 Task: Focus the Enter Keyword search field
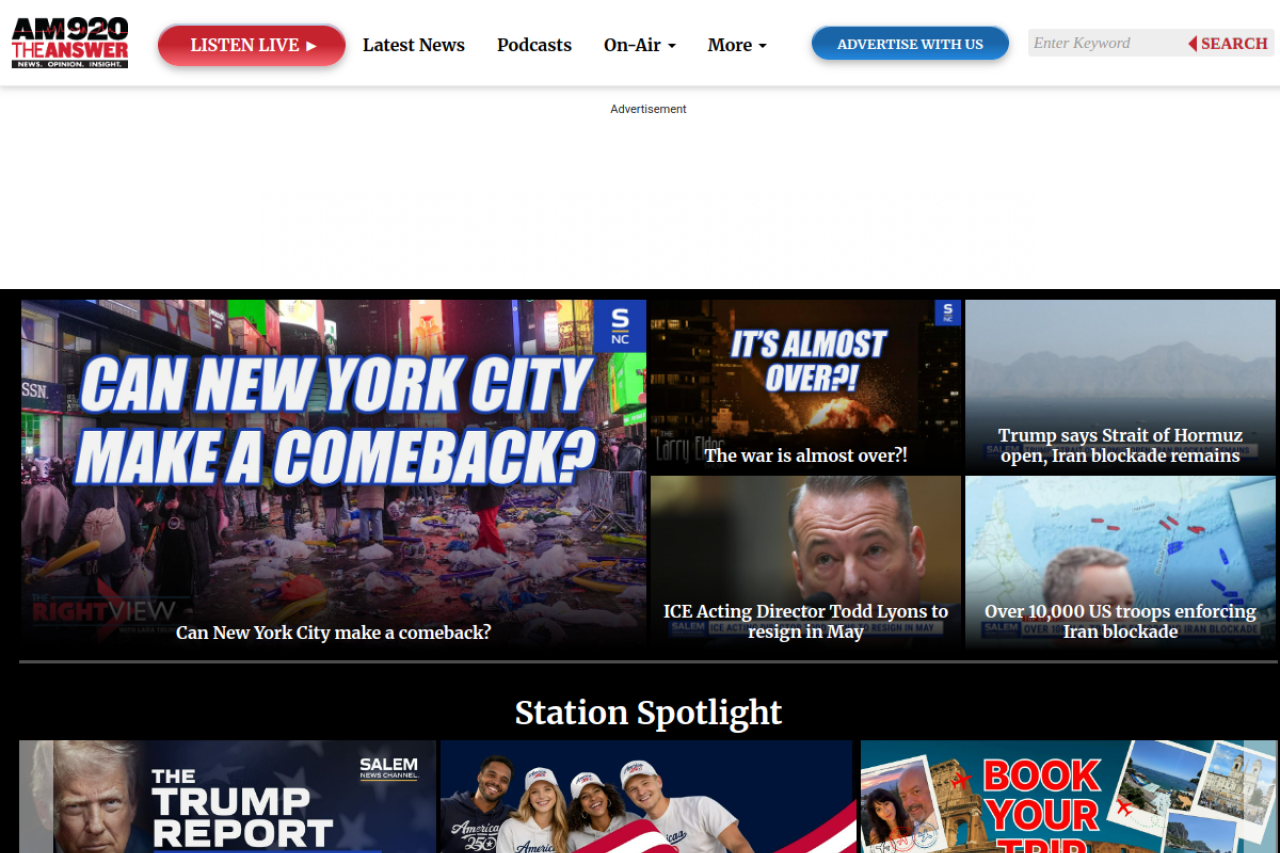coord(1105,43)
